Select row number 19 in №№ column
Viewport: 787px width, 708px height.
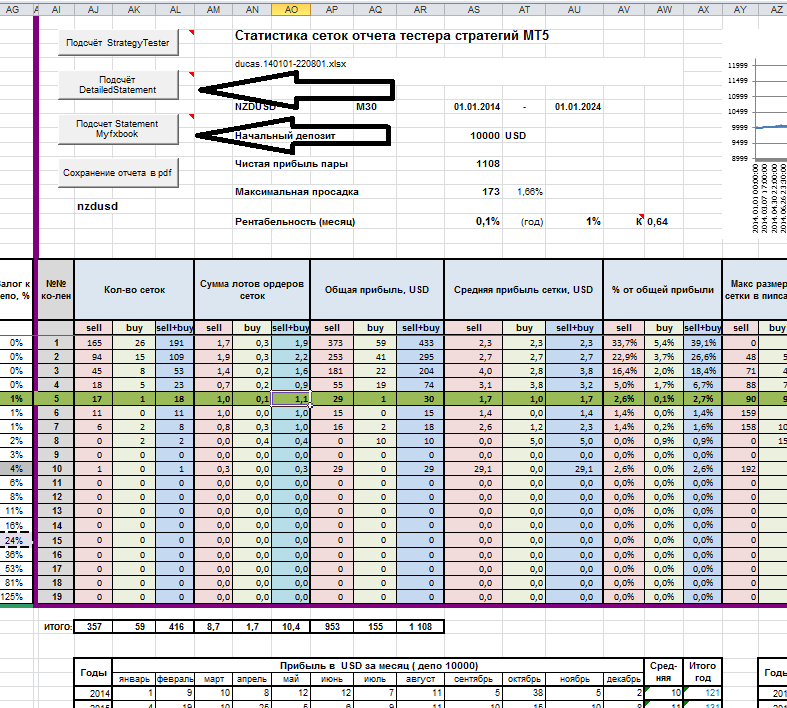pyautogui.click(x=56, y=597)
